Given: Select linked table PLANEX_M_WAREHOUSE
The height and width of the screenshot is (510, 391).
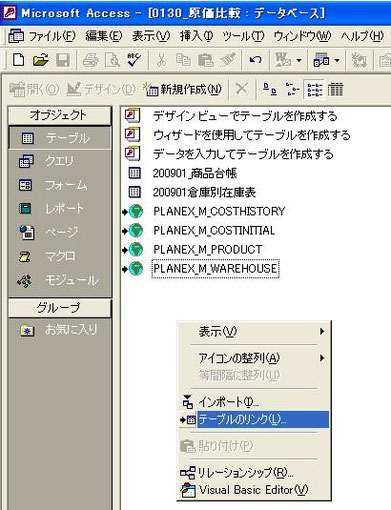Looking at the screenshot, I should click(215, 269).
